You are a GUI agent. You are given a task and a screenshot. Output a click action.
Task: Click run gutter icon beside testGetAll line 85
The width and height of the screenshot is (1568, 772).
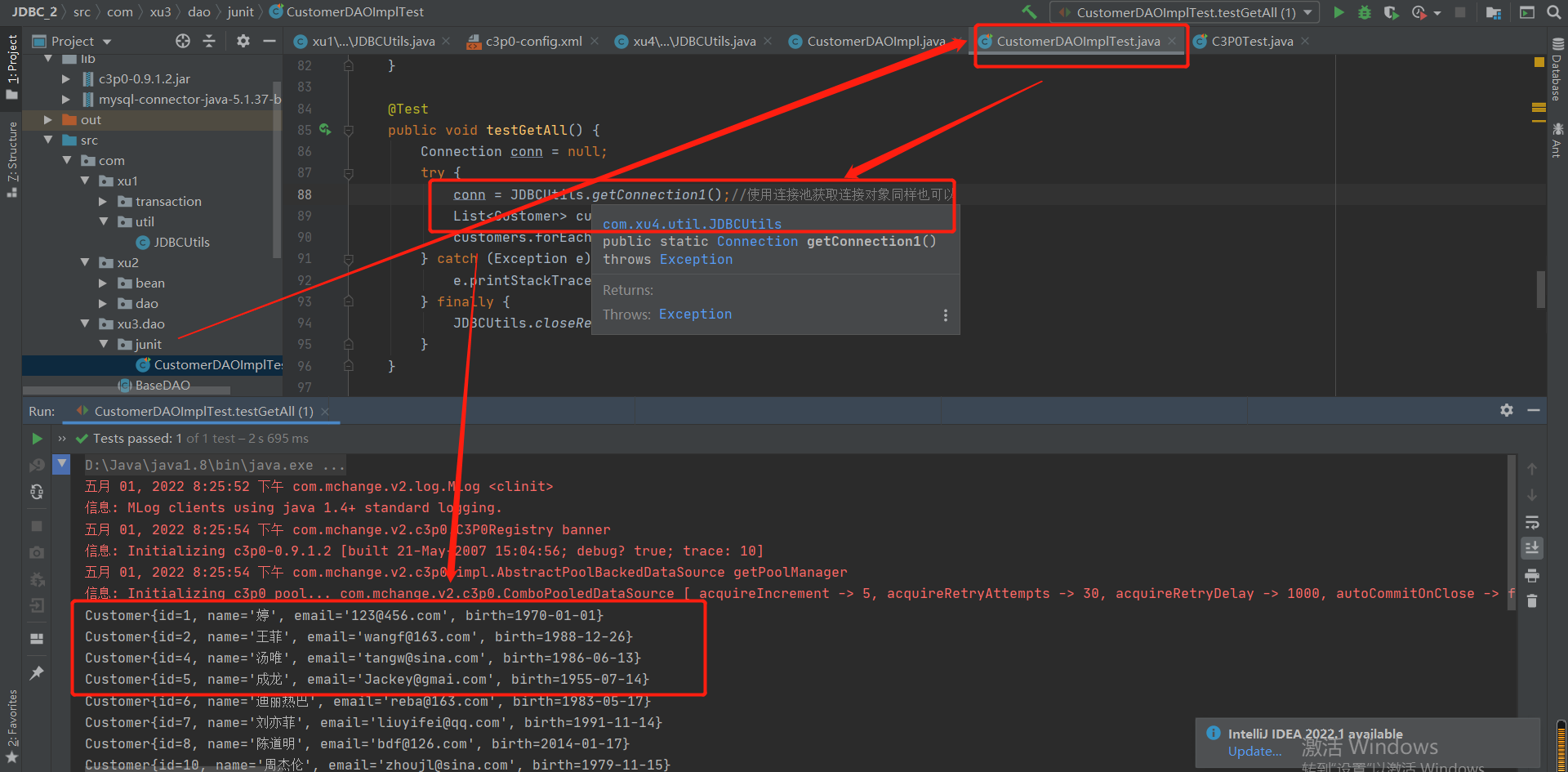(325, 130)
